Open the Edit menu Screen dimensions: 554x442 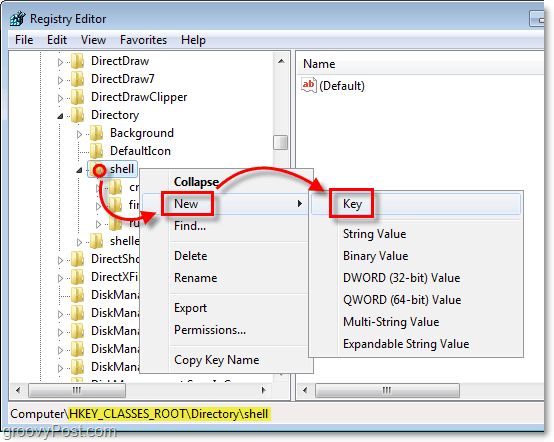[x=57, y=40]
